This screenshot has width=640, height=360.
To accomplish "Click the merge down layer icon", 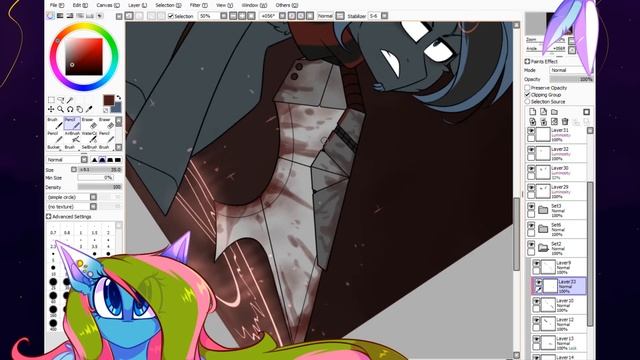I will pos(543,122).
